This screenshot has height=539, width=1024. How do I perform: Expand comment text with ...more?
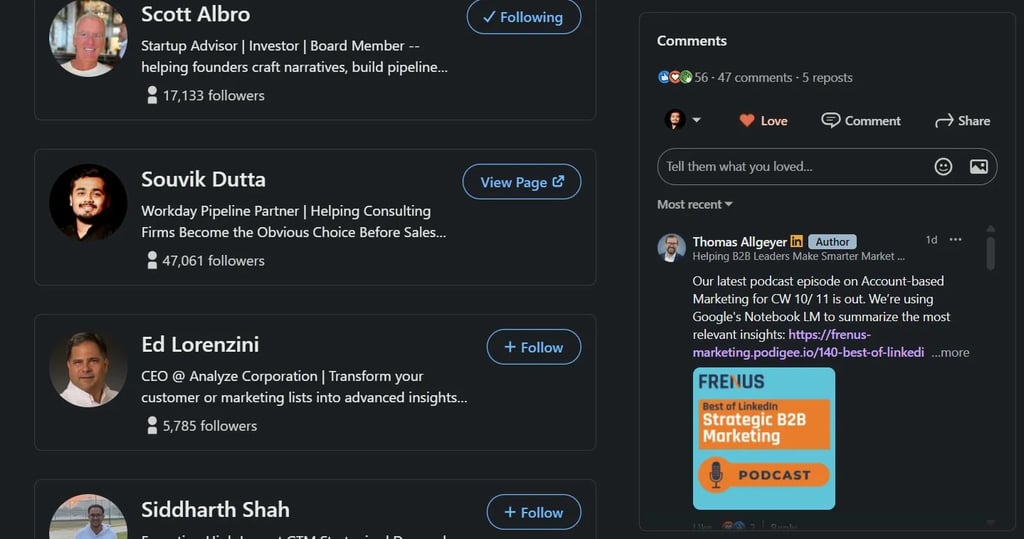[x=950, y=352]
